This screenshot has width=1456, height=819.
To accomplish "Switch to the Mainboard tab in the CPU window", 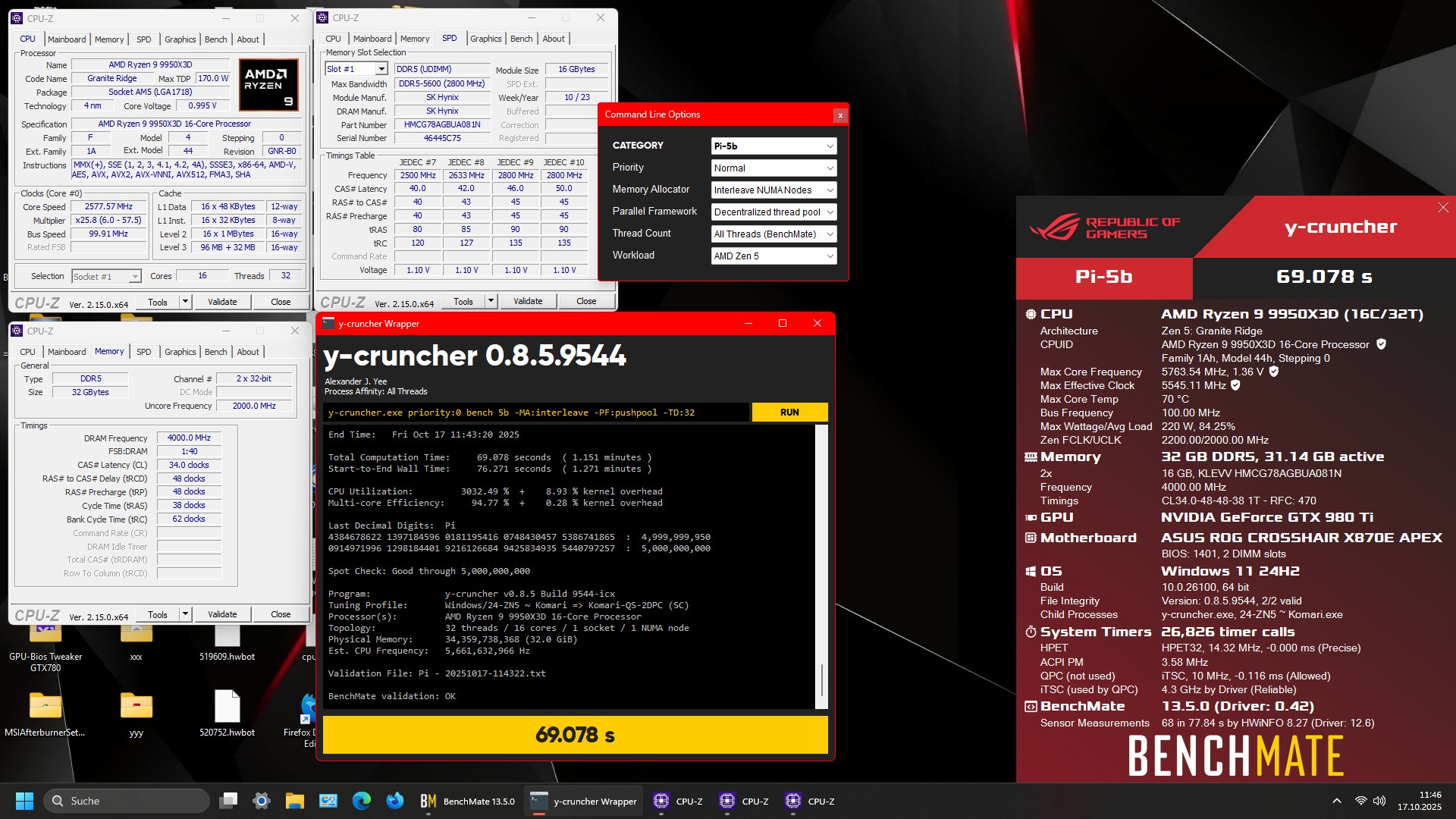I will [x=67, y=39].
